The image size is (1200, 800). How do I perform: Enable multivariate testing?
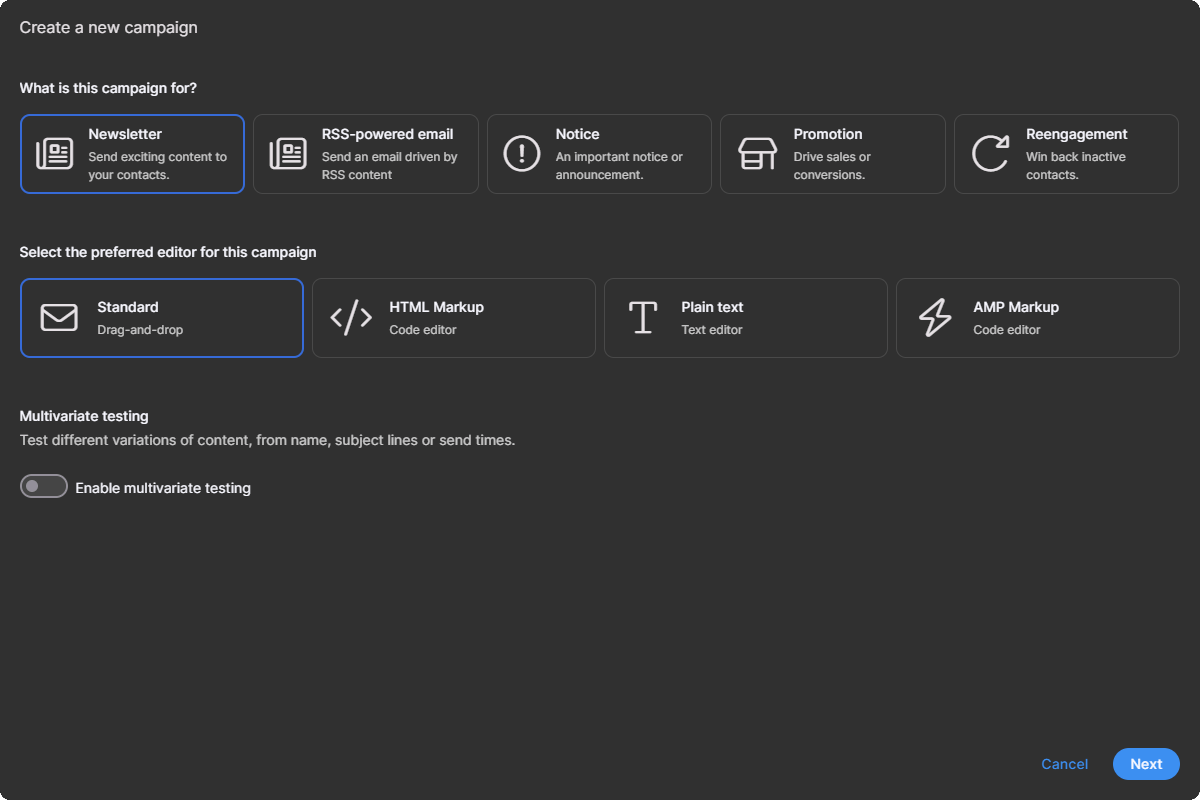(43, 485)
